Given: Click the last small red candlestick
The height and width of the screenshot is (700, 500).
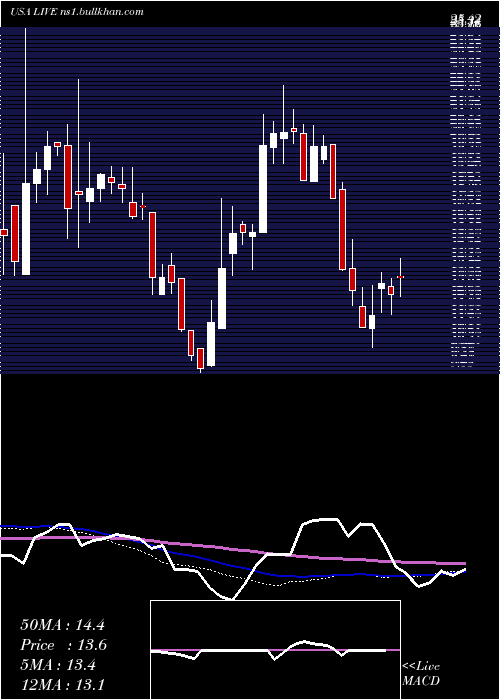Looking at the screenshot, I should click(400, 277).
